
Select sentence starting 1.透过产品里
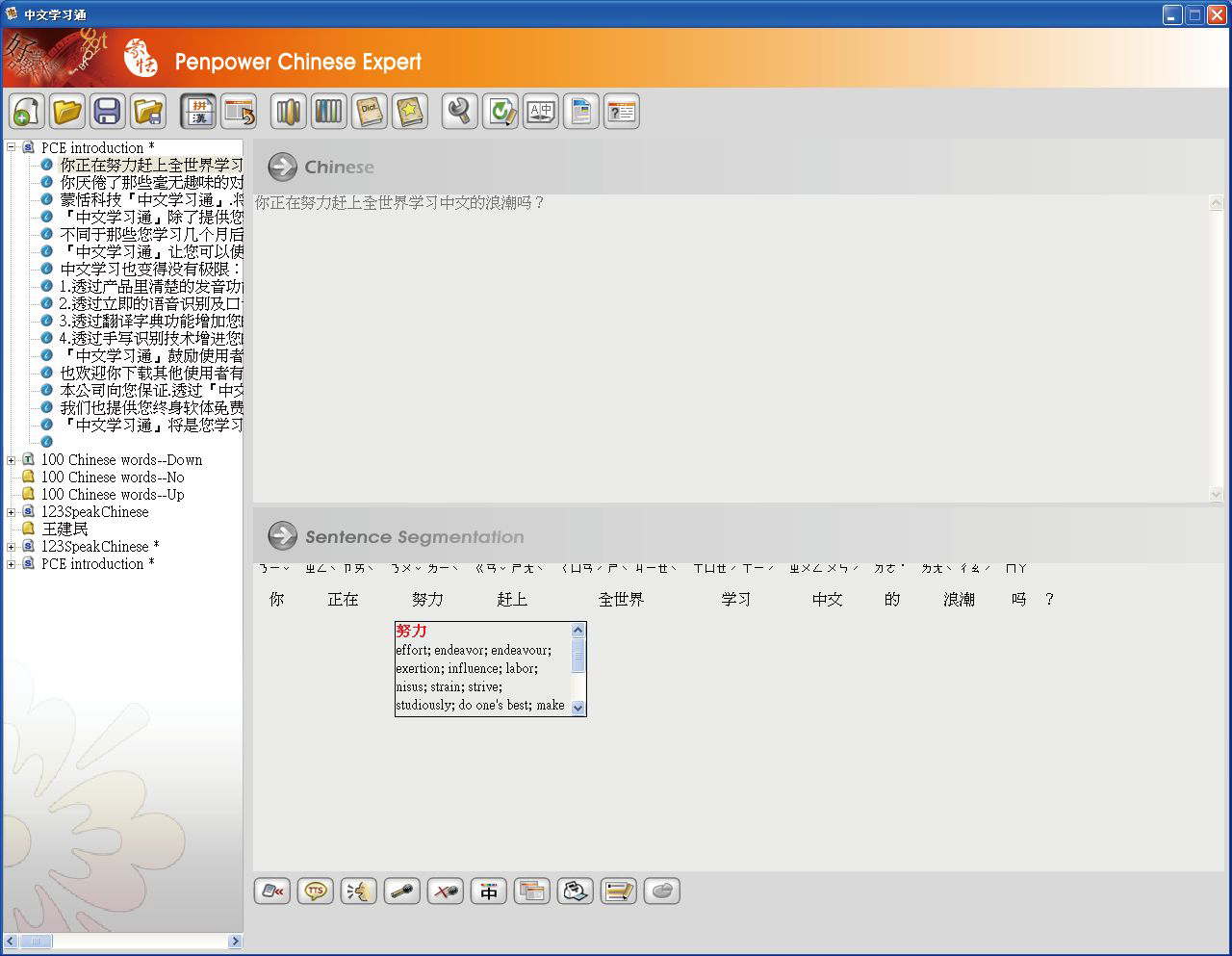tap(151, 286)
